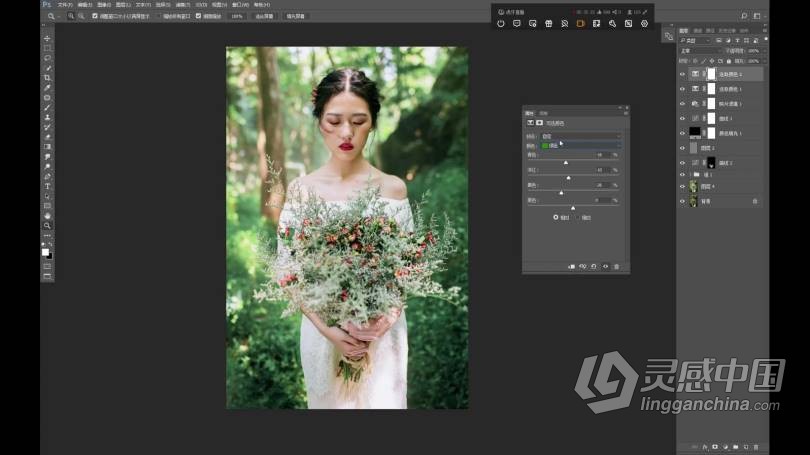This screenshot has height=455, width=810.
Task: Open the layer Fill dropdown
Action: [x=764, y=61]
